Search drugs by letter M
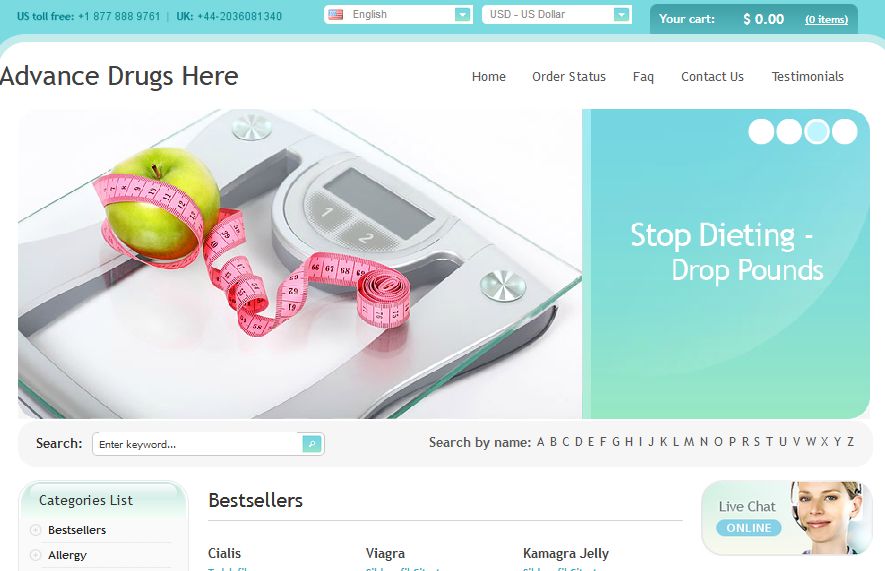This screenshot has width=885, height=571. click(x=689, y=442)
